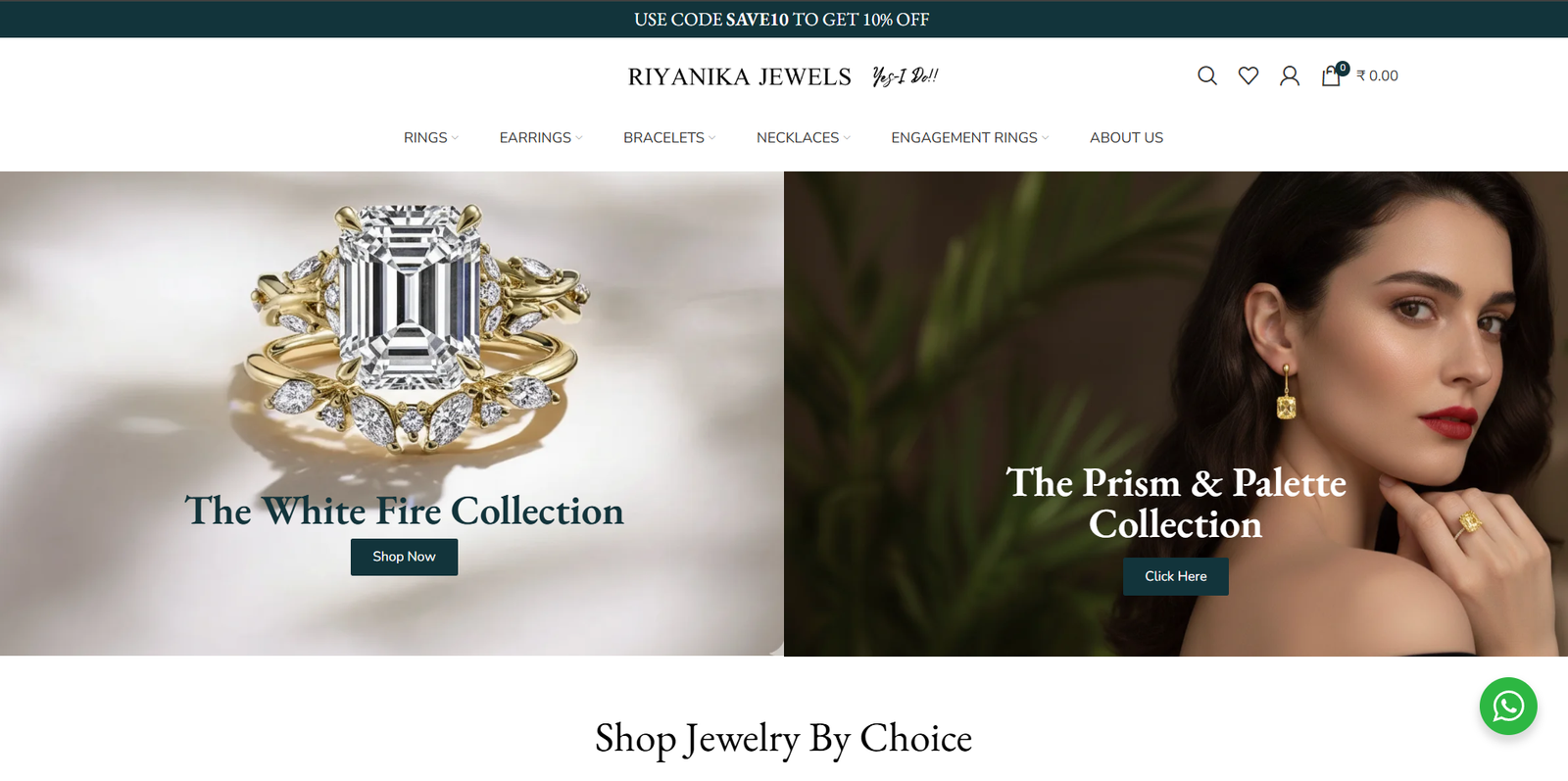Expand the Necklaces dropdown chevron

point(847,138)
